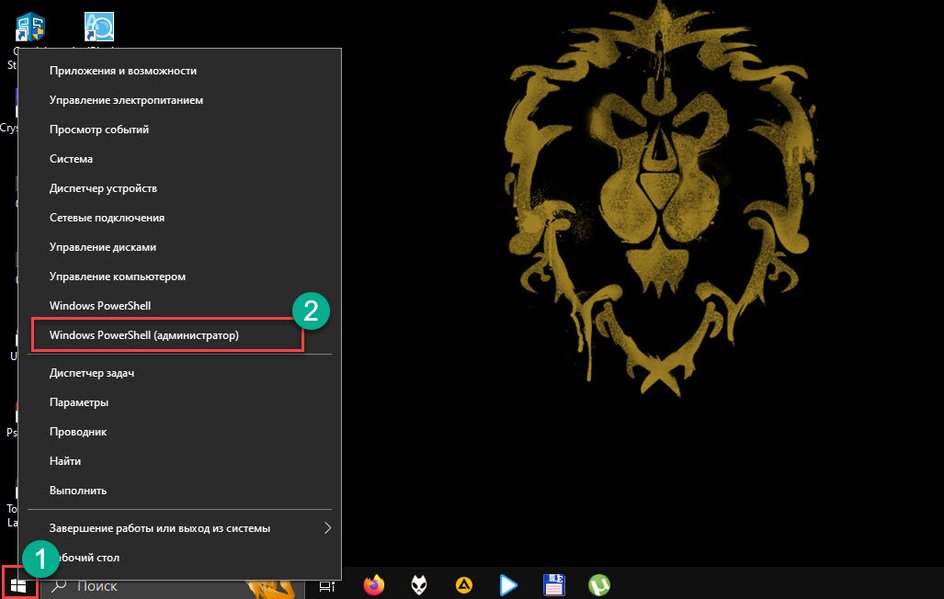This screenshot has height=599, width=944.
Task: Expand Завершение работы или выход из системы submenu
Action: pyautogui.click(x=179, y=529)
